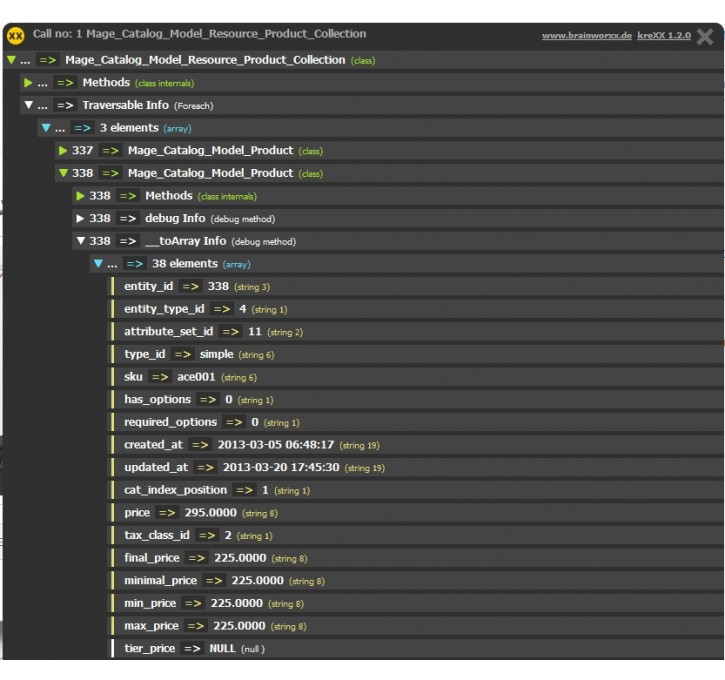Select the created_at row
725x680 pixels.
tap(415, 445)
